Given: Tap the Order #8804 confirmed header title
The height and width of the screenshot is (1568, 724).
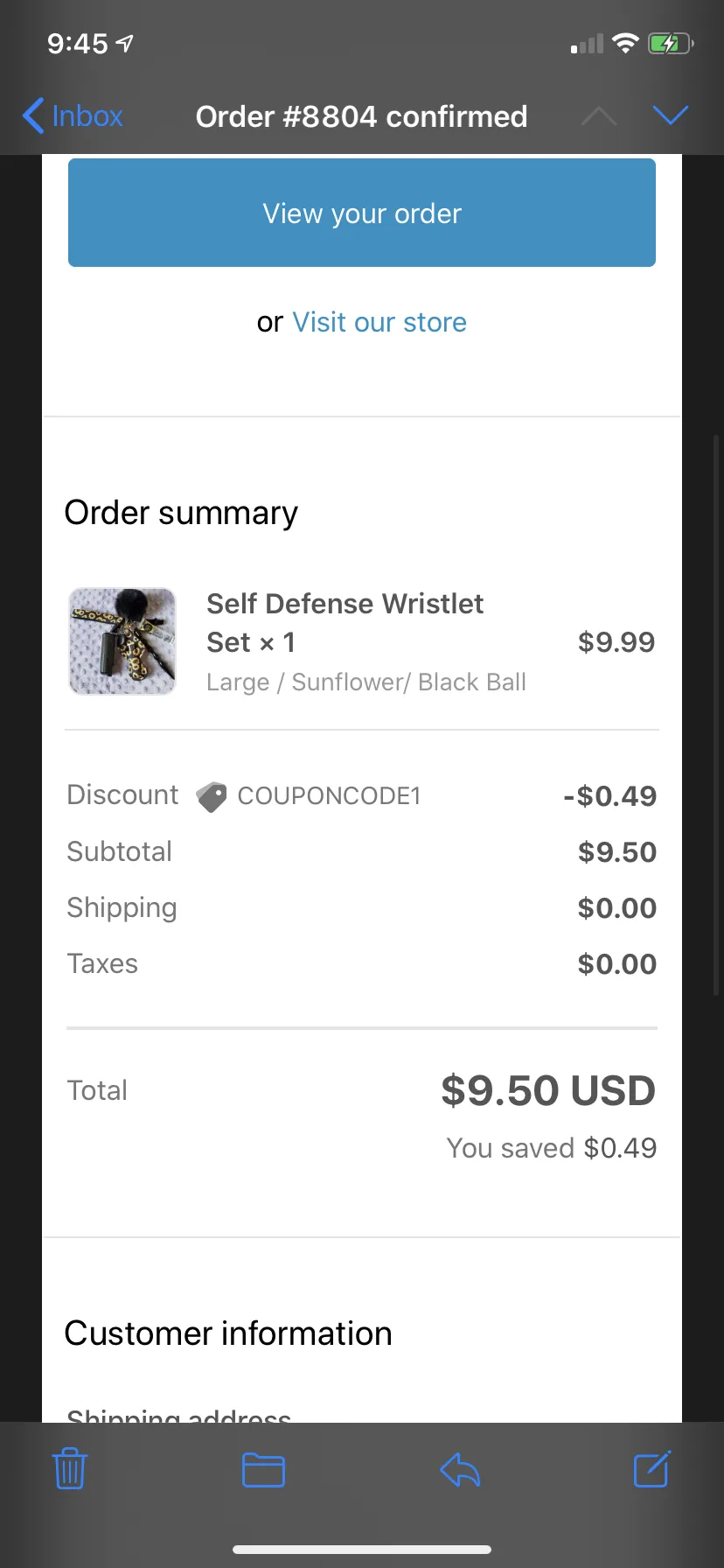Looking at the screenshot, I should click(x=362, y=116).
